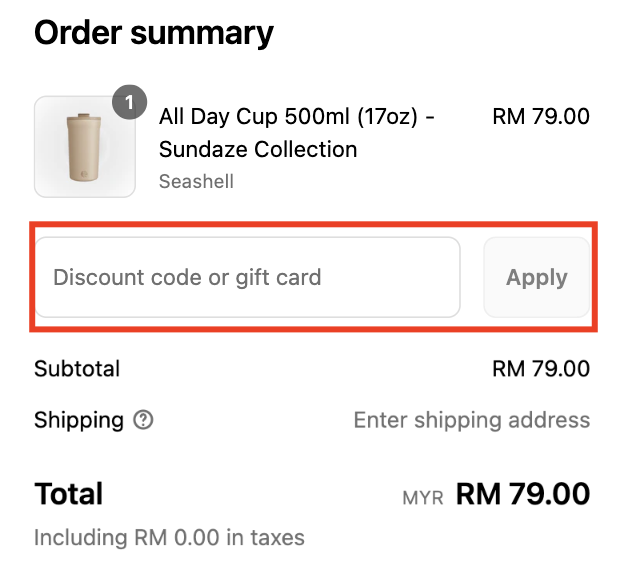Click the product price RM 79.00
The image size is (622, 578).
coord(541,117)
